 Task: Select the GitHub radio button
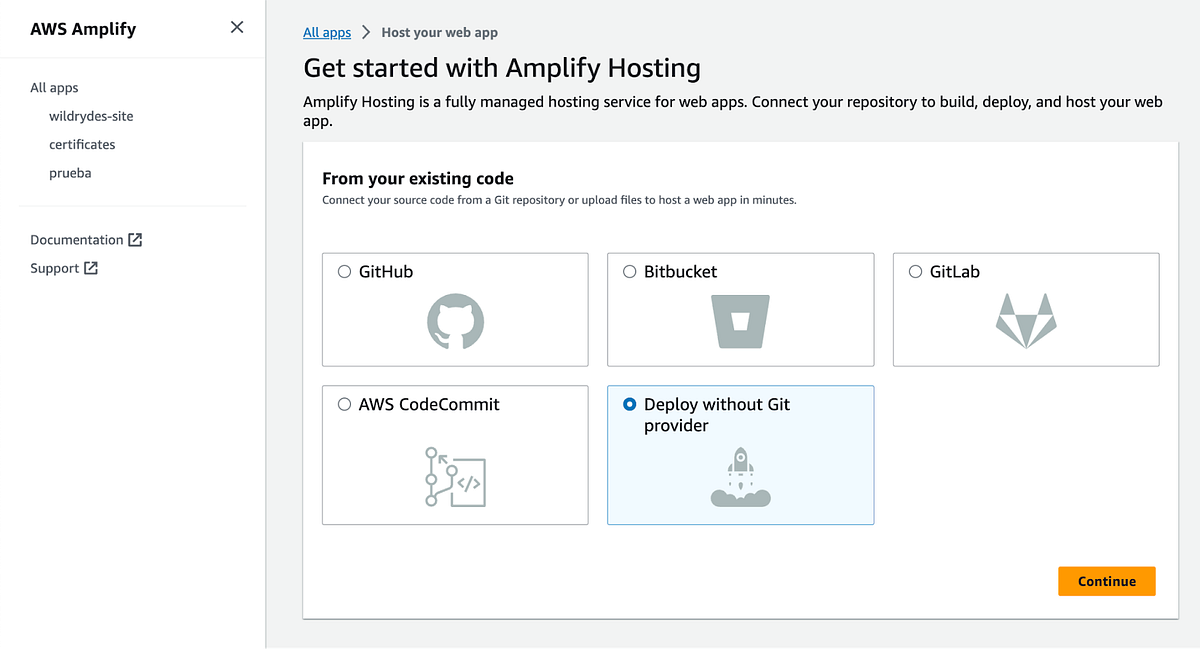pos(344,270)
